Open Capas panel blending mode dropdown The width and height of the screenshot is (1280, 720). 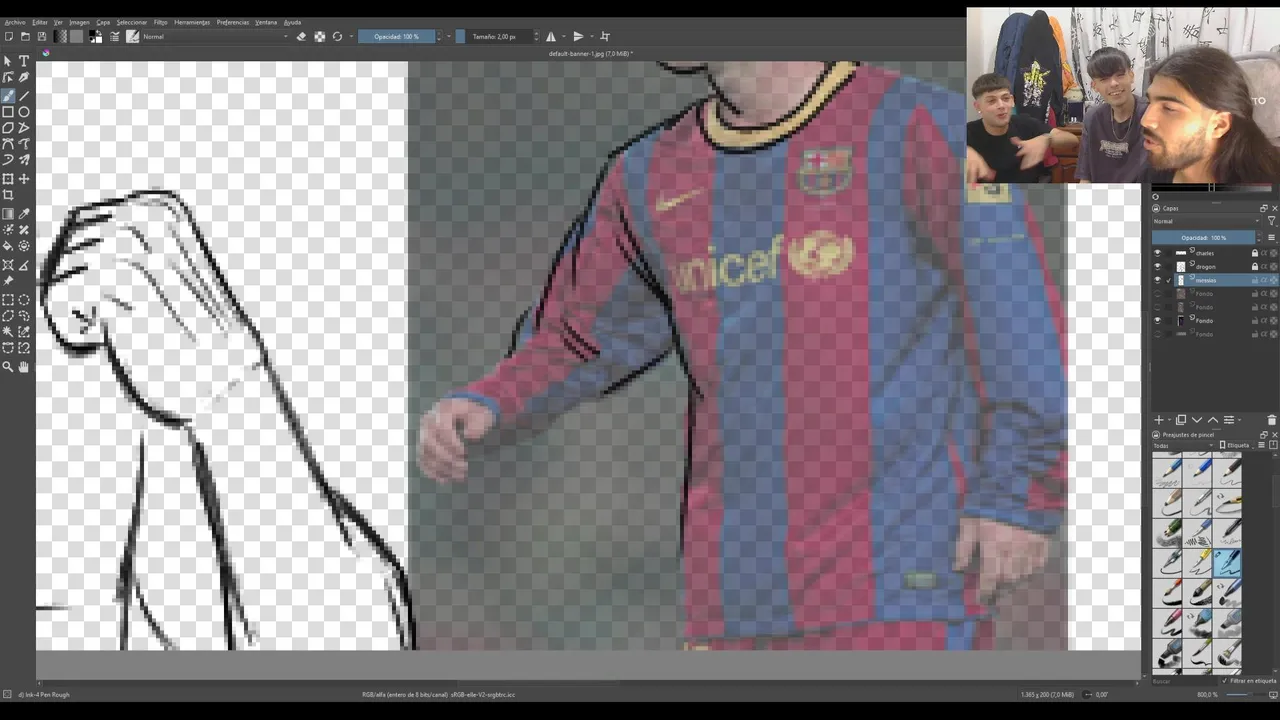point(1206,221)
